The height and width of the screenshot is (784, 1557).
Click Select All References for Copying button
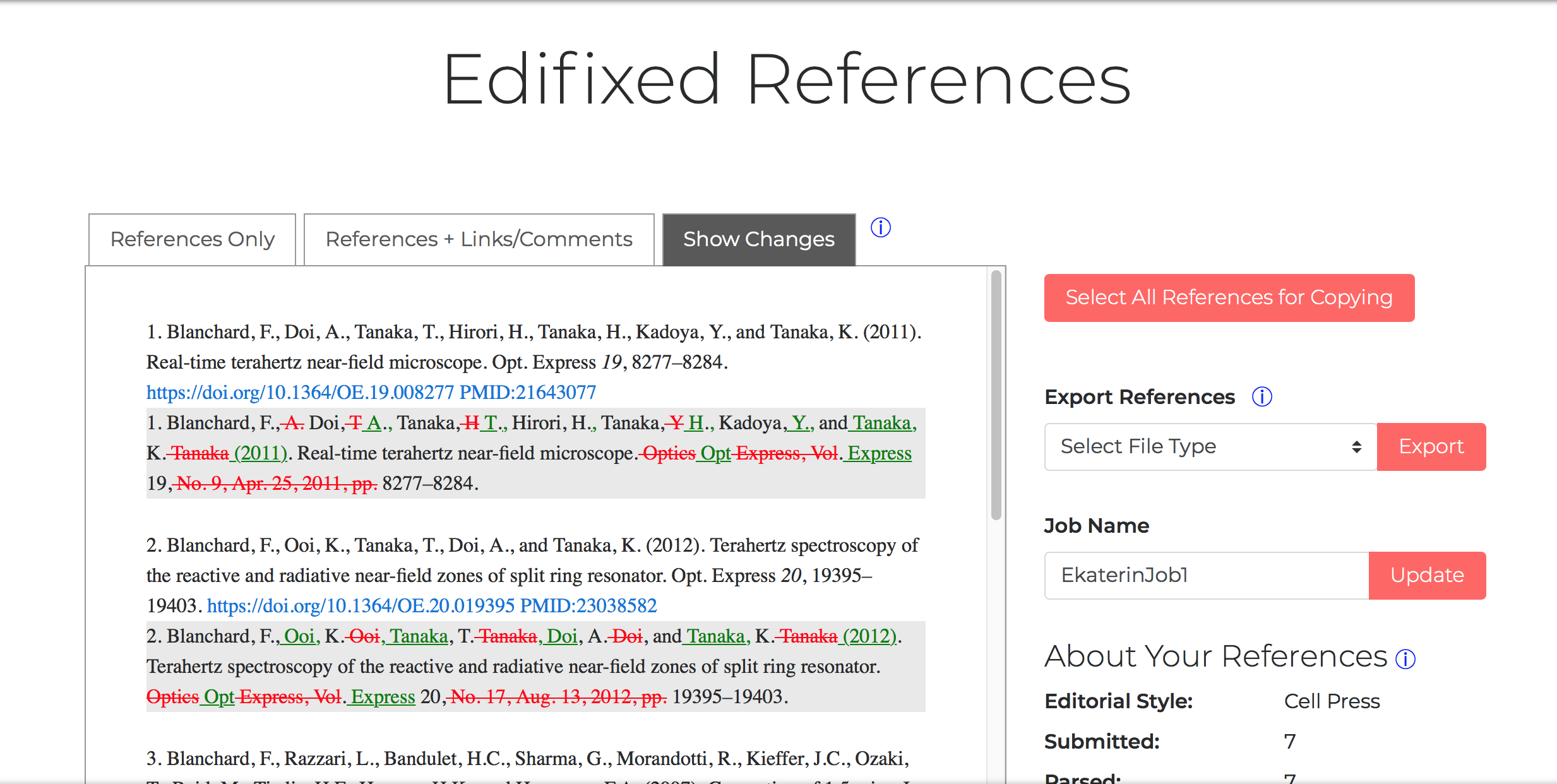pos(1229,297)
